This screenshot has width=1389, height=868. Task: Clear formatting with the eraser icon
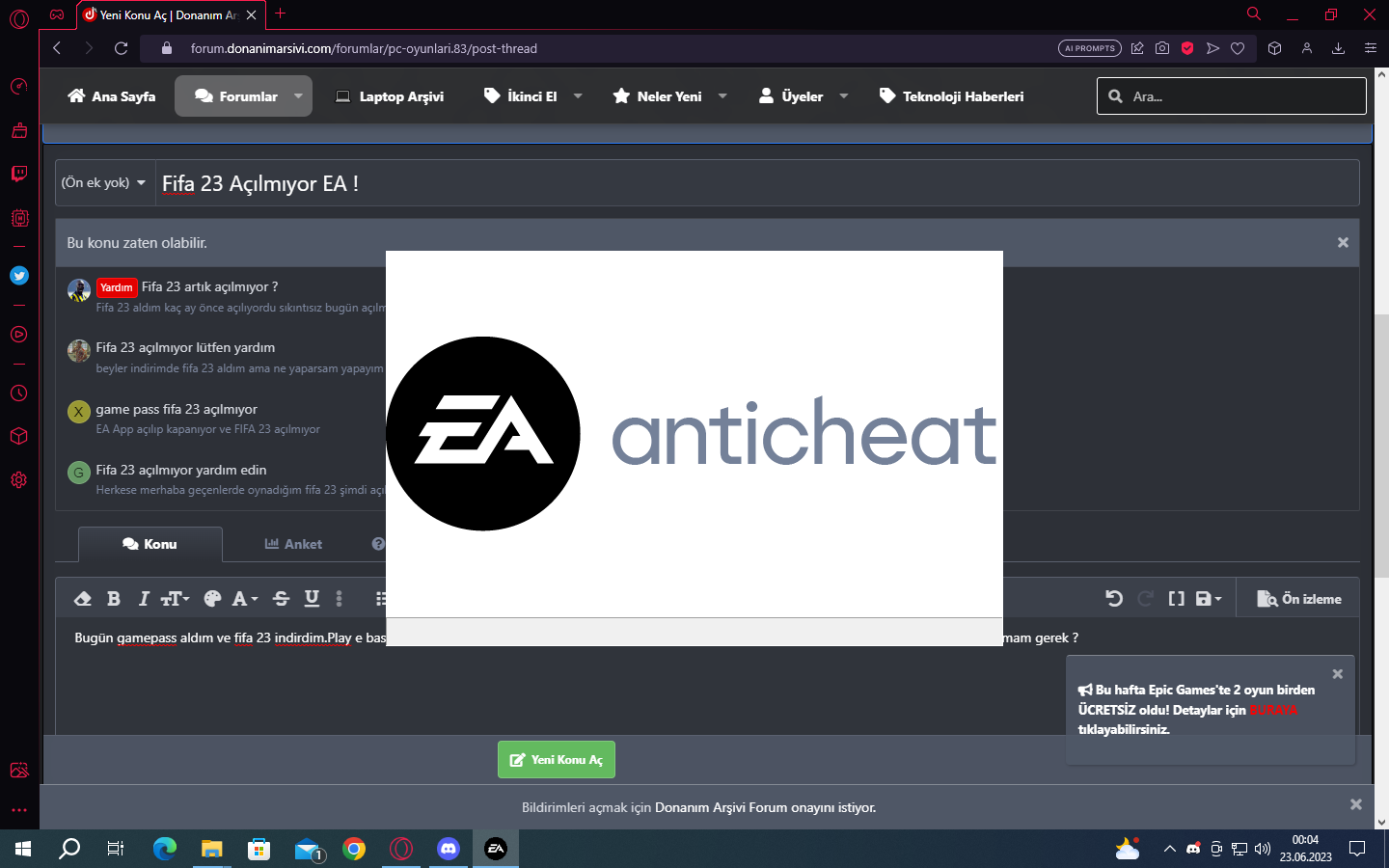point(83,599)
